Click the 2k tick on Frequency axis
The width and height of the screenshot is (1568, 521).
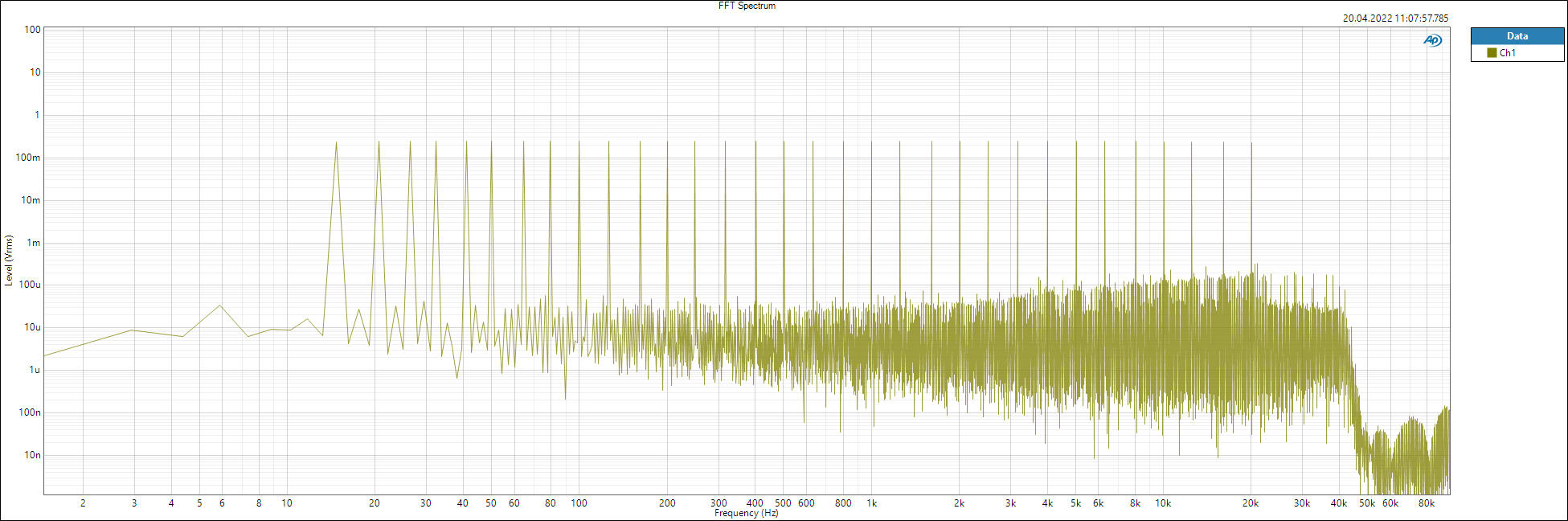[959, 503]
